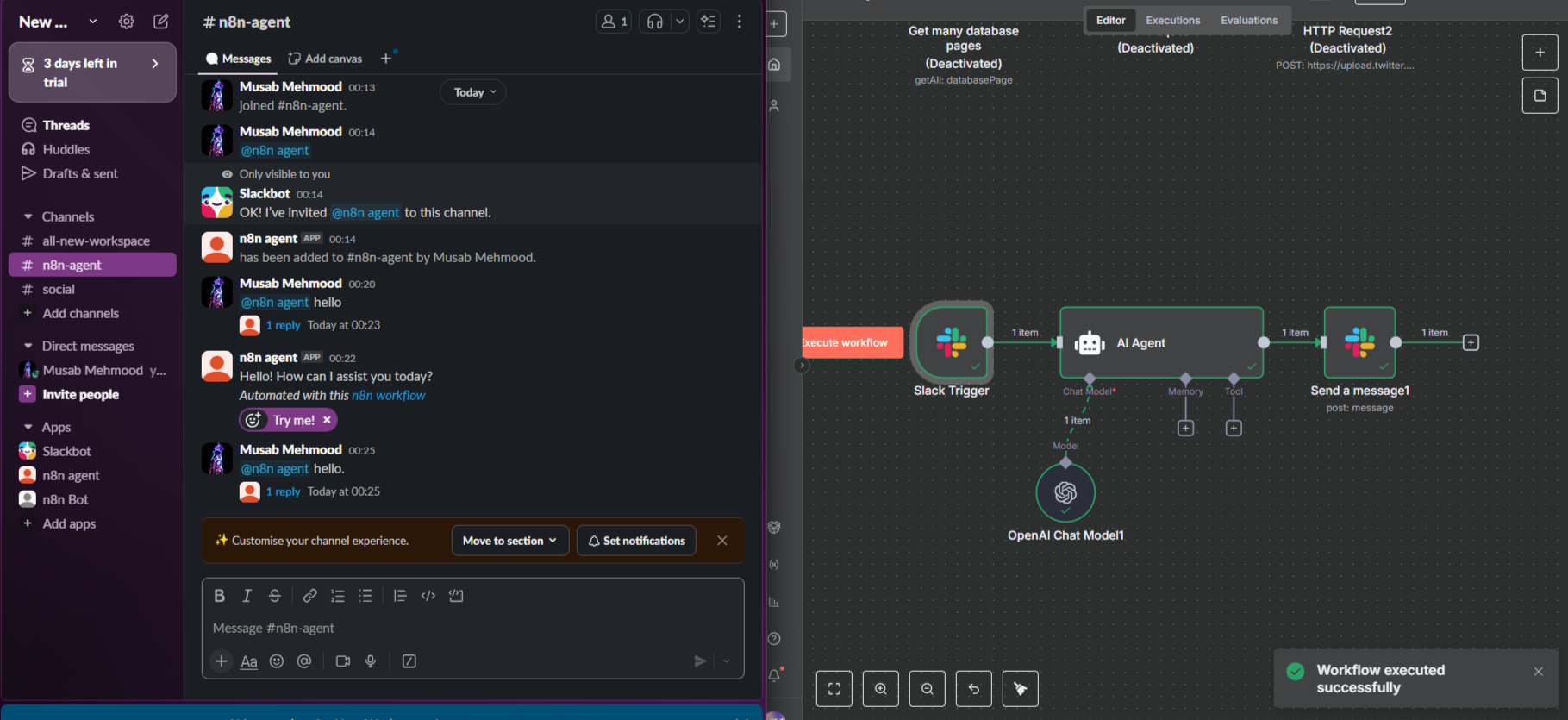Open the n8n workflow link

(389, 395)
